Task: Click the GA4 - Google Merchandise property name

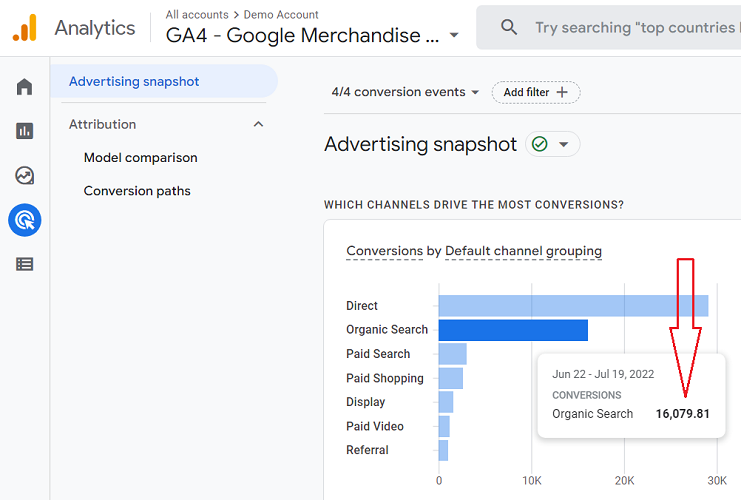Action: click(x=302, y=35)
